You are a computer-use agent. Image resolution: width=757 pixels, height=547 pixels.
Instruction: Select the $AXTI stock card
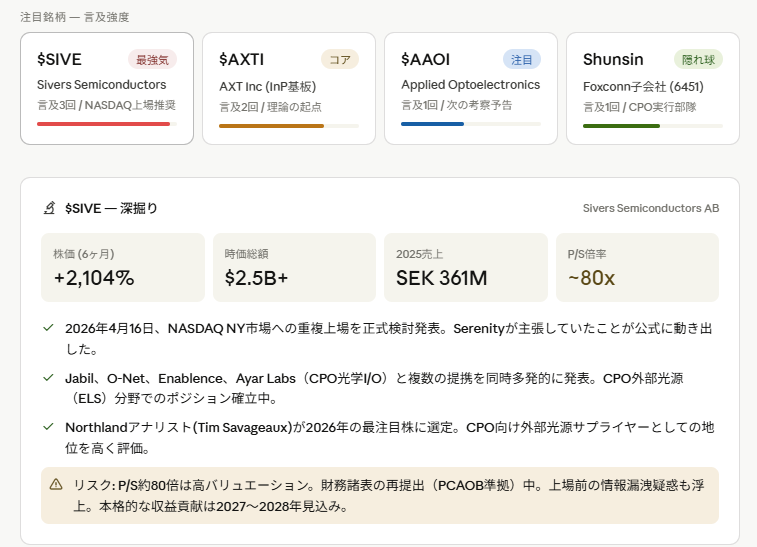tap(289, 88)
